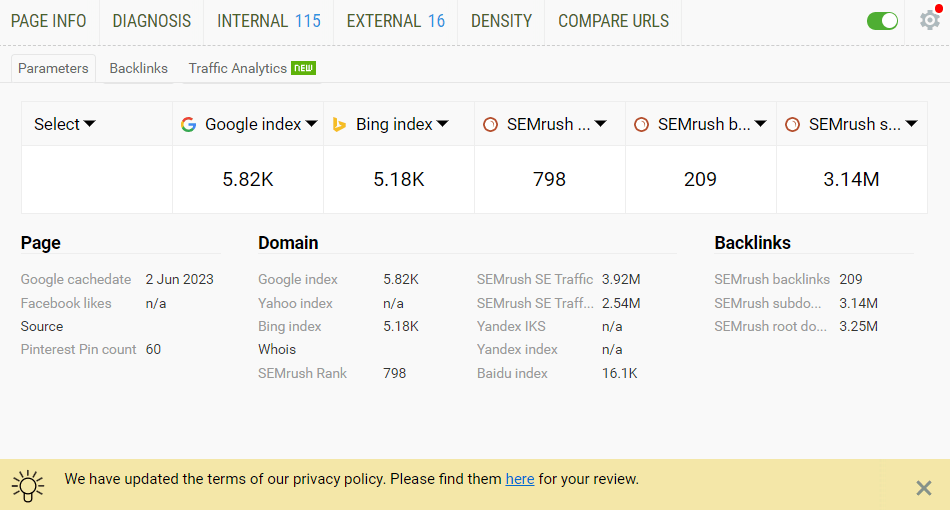Click the 5.82K value in the table

(248, 179)
